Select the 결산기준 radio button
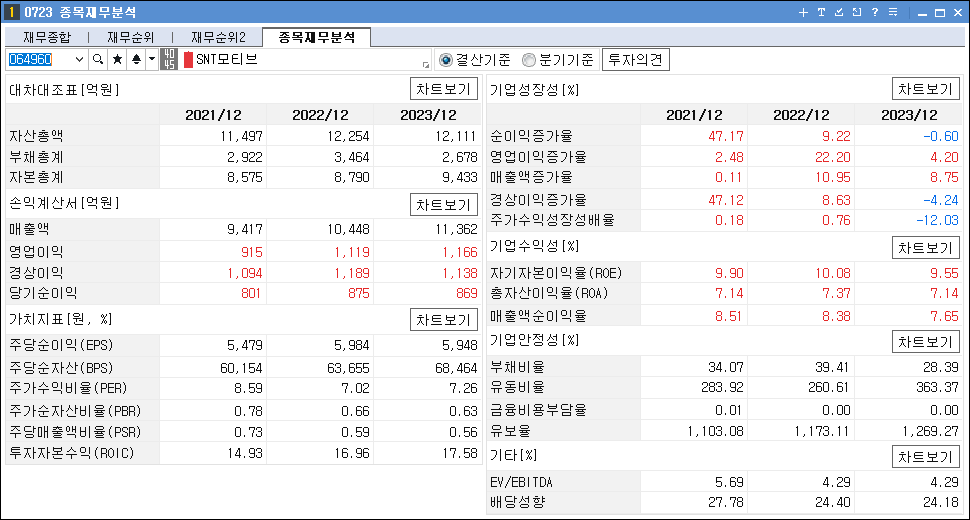The height and width of the screenshot is (520, 970). coord(445,60)
